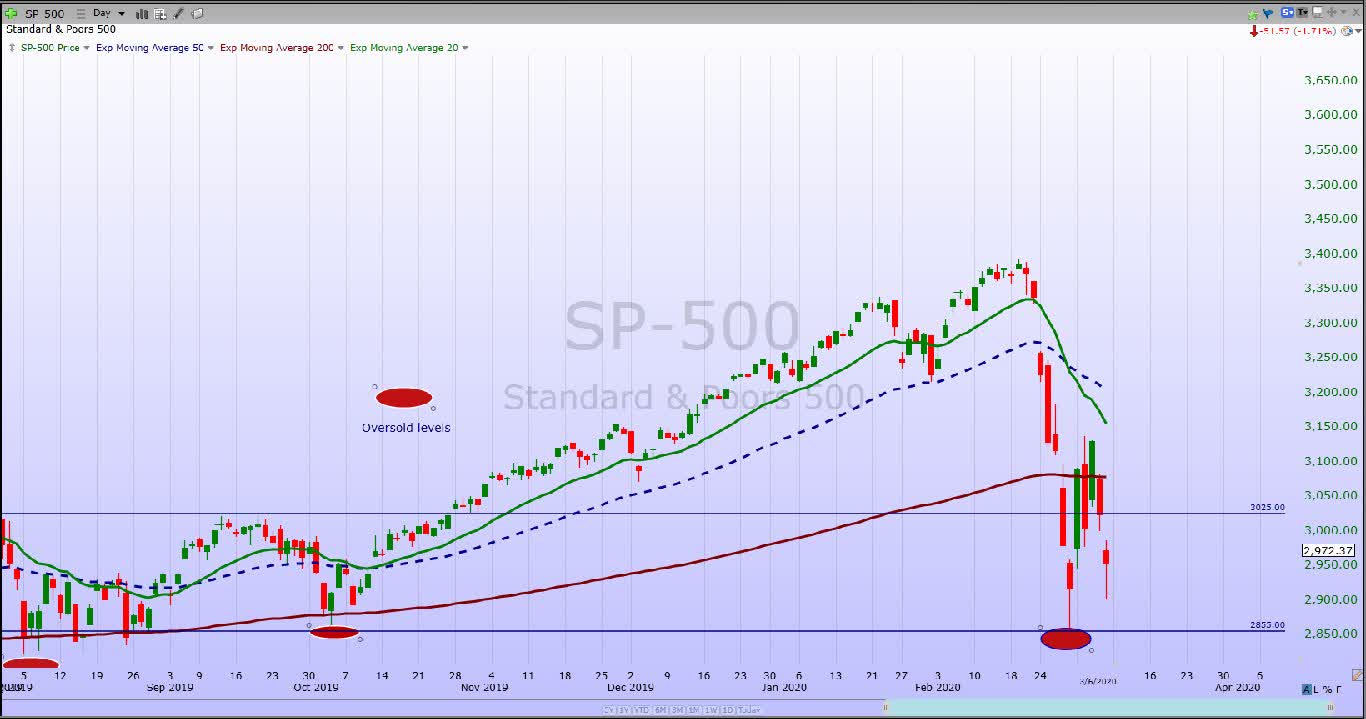The width and height of the screenshot is (1366, 719).
Task: Click the left handle of time scrollbar
Action: [x=886, y=707]
